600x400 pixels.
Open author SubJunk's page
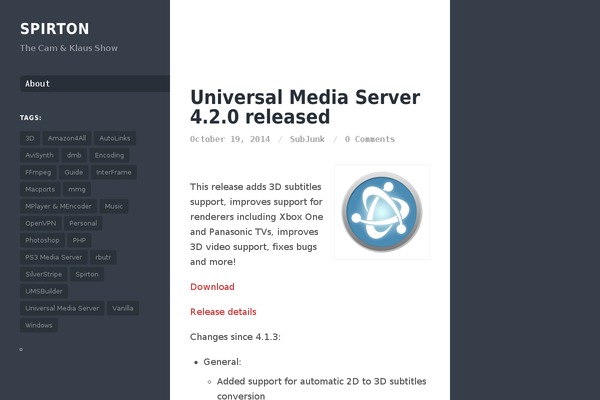307,139
